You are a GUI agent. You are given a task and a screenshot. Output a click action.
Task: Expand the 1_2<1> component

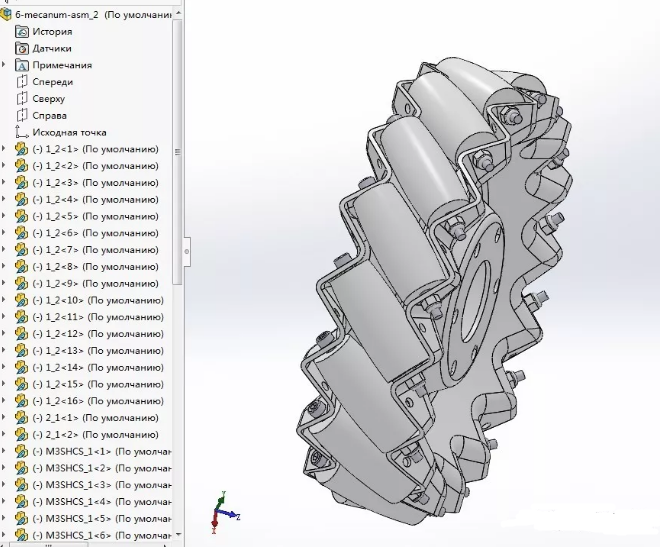[4, 149]
